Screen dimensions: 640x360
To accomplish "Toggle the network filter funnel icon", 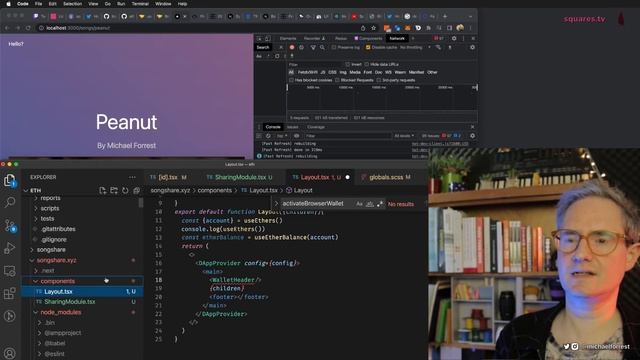I will click(313, 47).
